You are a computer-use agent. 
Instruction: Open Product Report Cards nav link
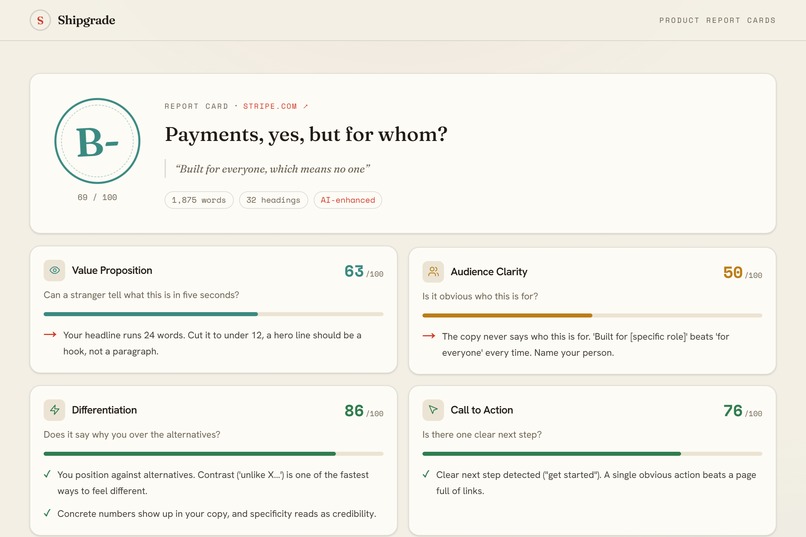click(x=717, y=21)
